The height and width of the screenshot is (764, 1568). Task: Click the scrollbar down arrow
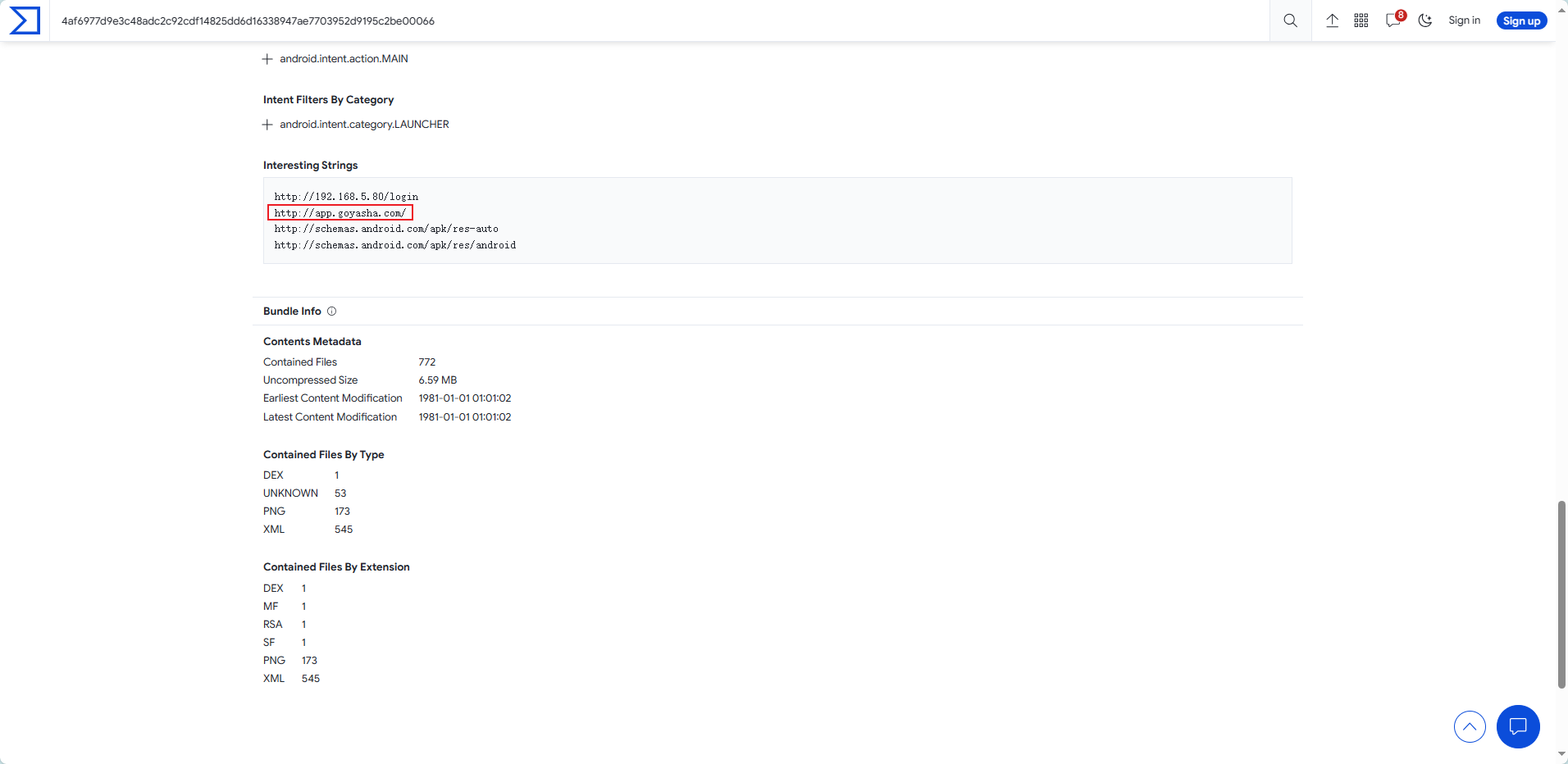1561,754
